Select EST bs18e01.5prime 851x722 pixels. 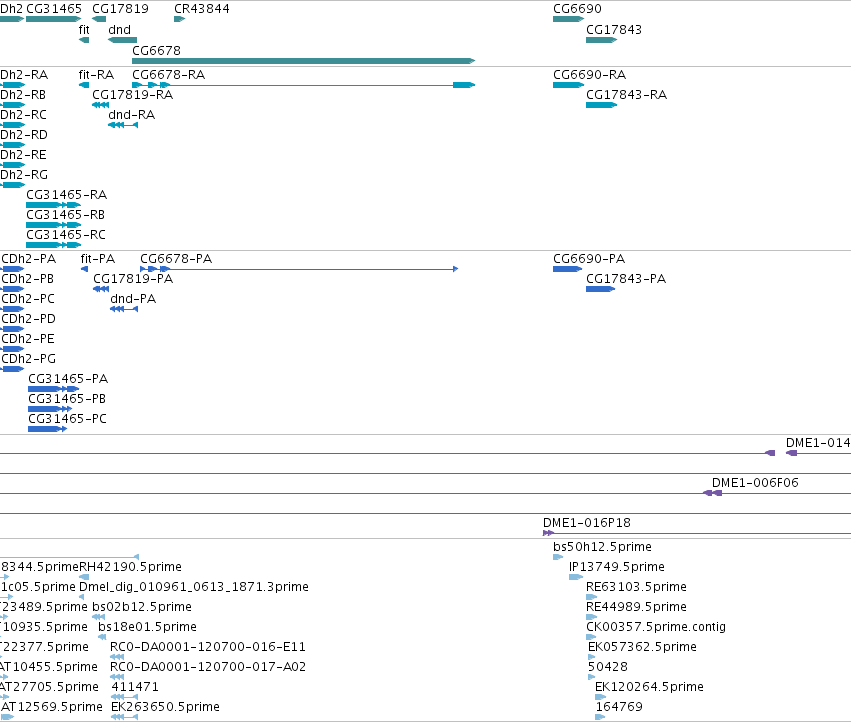(102, 637)
